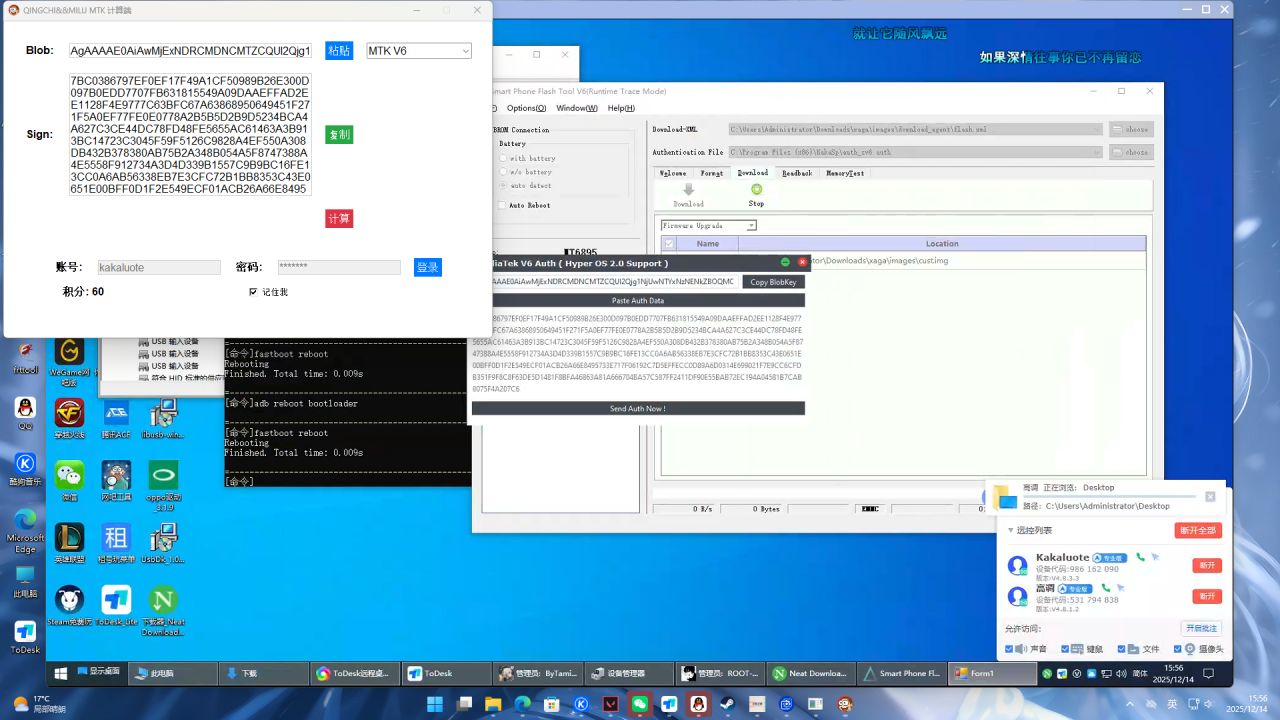The image size is (1280, 720).
Task: Open the MTK V6 dropdown
Action: [x=419, y=51]
